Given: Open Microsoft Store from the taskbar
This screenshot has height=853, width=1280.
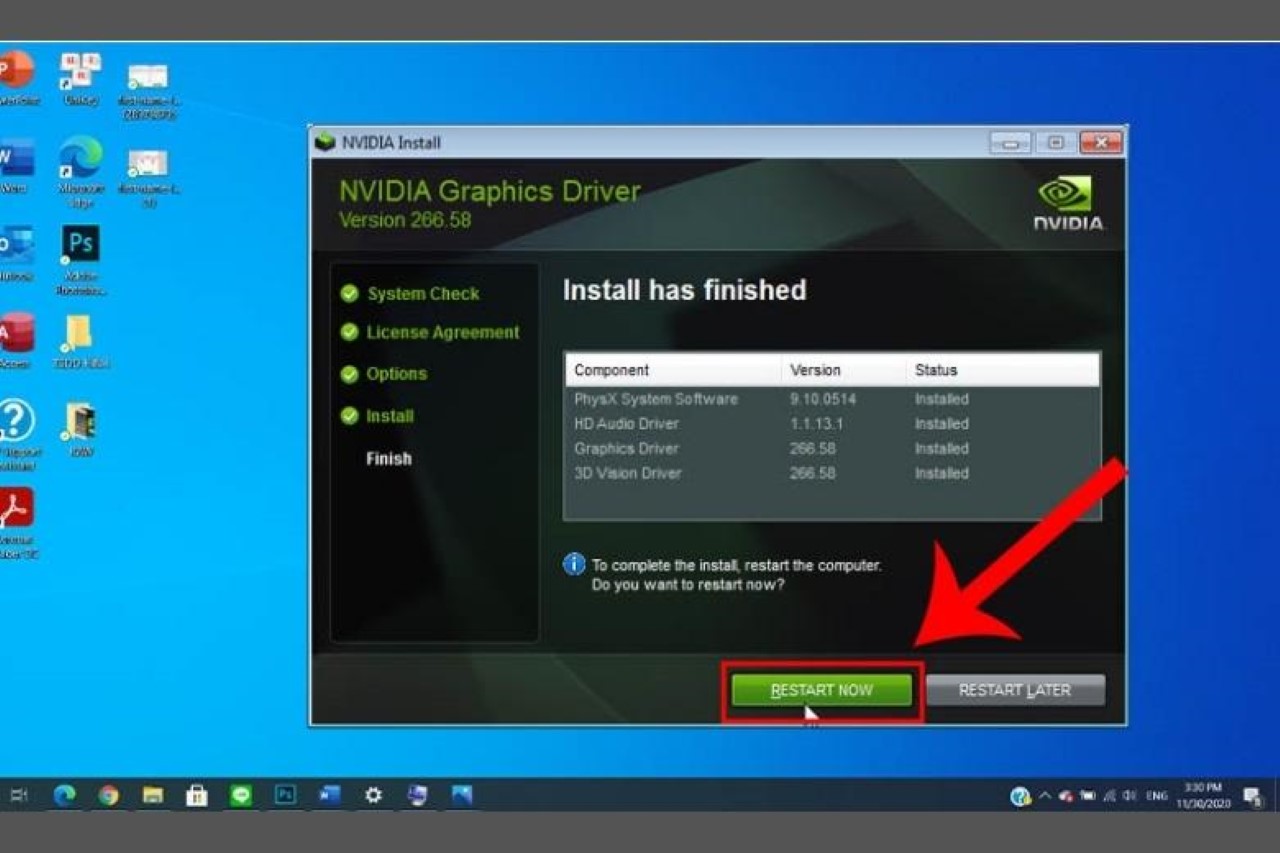Looking at the screenshot, I should pos(197,796).
